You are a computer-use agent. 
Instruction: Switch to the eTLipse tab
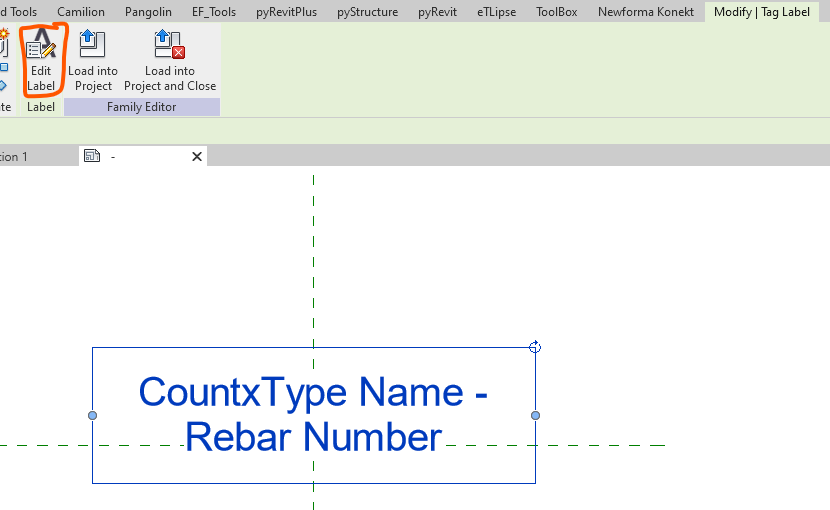497,12
